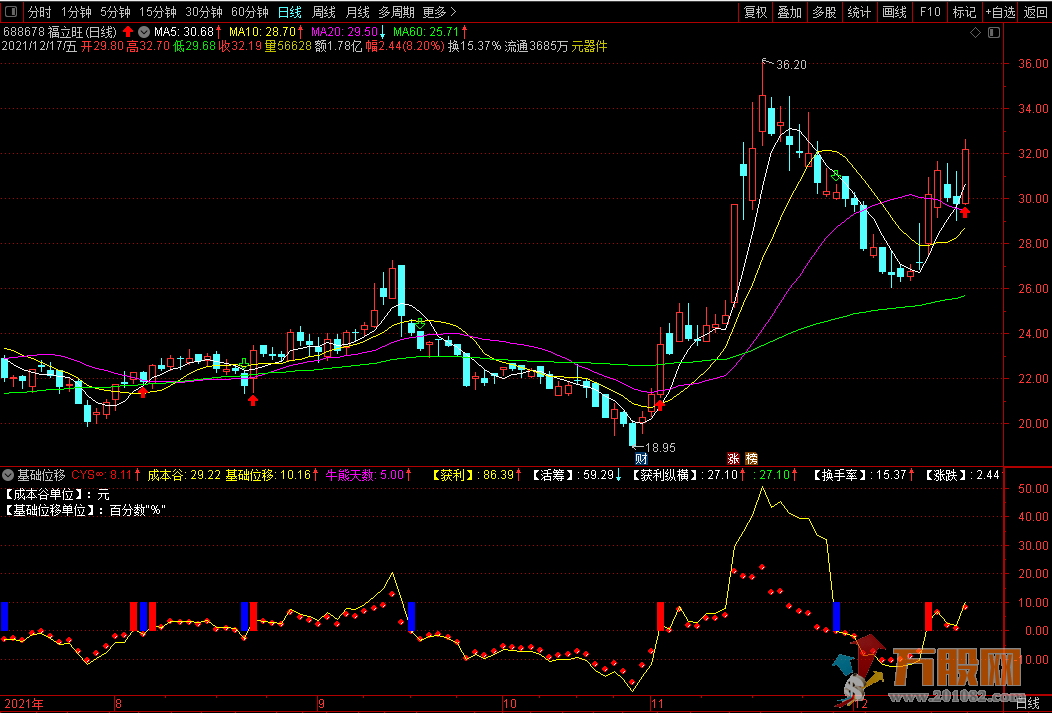Toggle the right info panel icon
This screenshot has width=1052, height=713.
994,32
